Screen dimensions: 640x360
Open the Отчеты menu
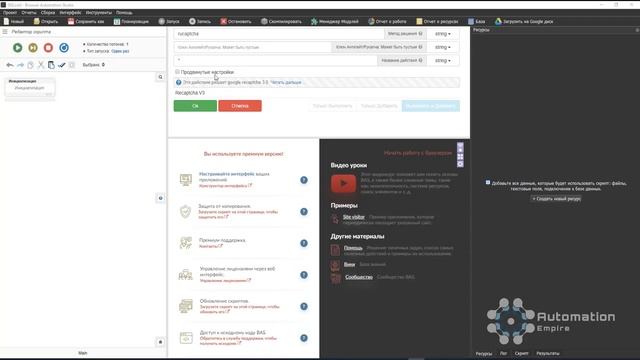coord(29,13)
